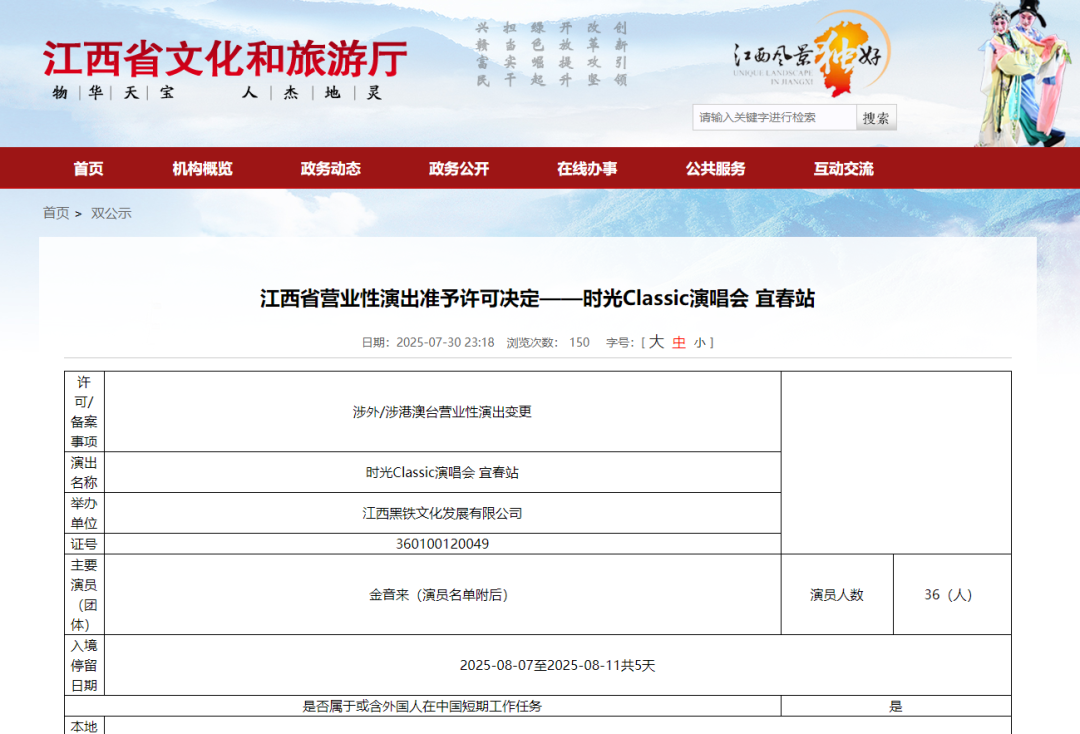Click the slogan 物华天宝 人杰地灵
The image size is (1080, 734).
point(217,92)
